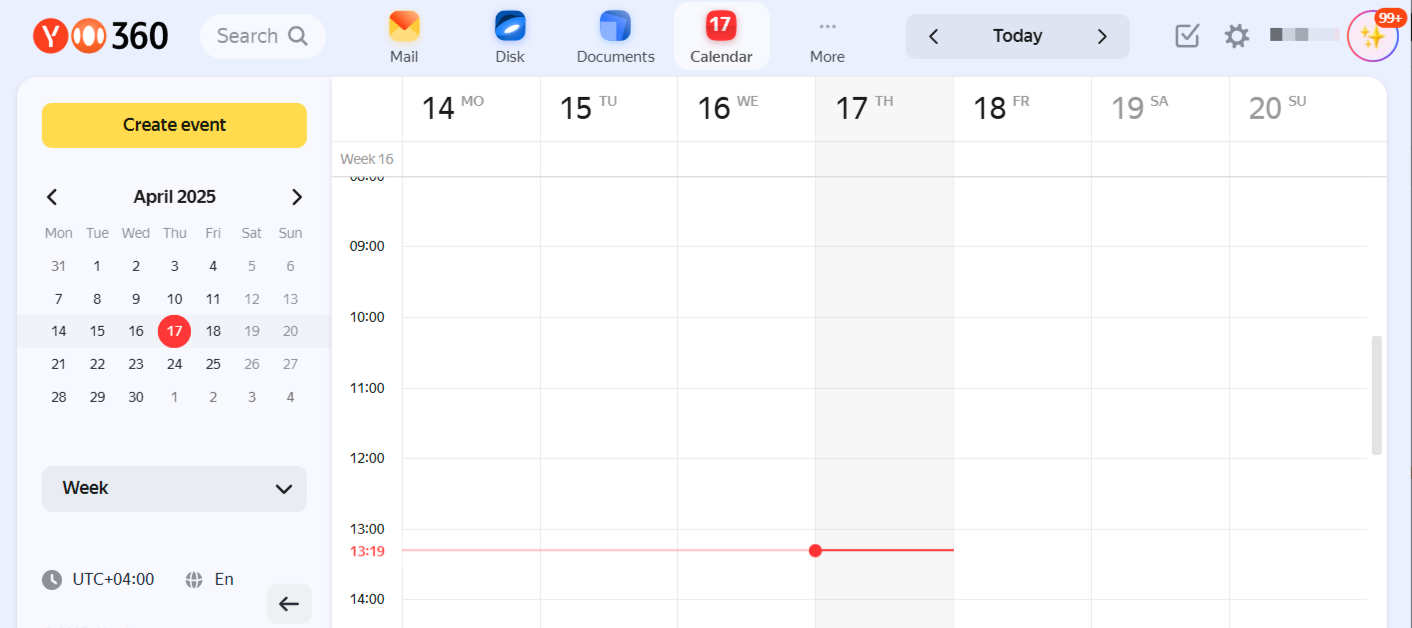Viewport: 1412px width, 628px height.
Task: Click the Create event button
Action: [174, 125]
